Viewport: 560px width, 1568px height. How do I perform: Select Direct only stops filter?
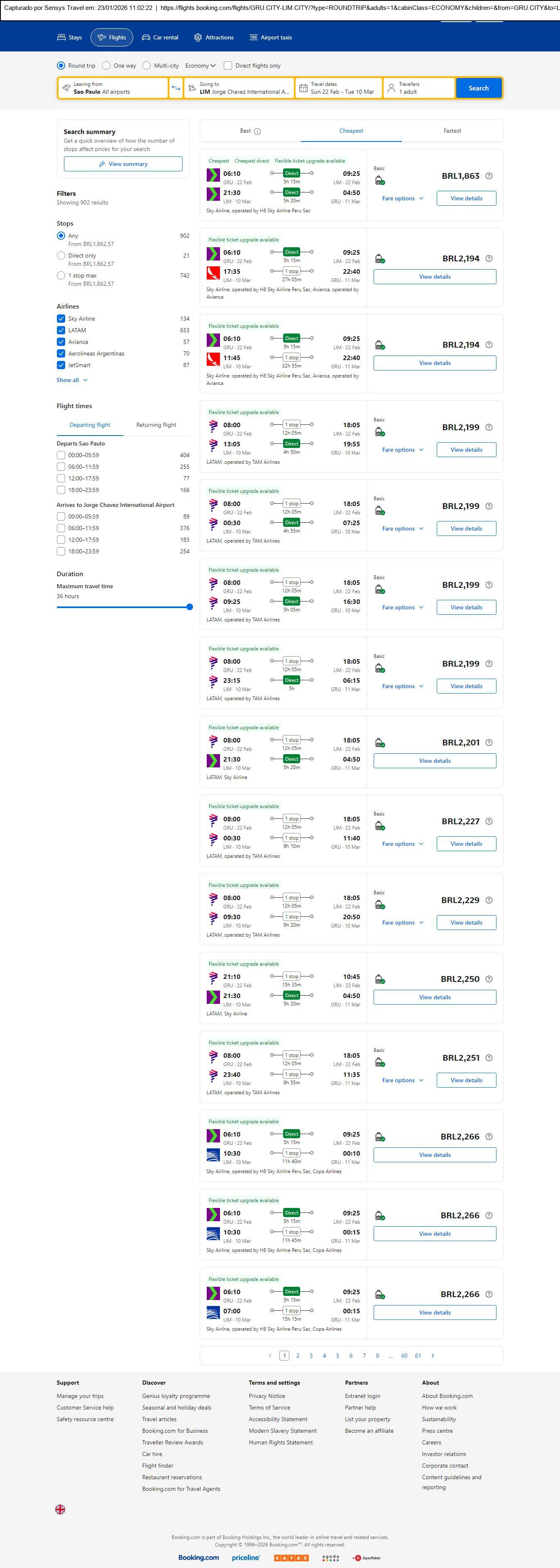click(x=61, y=256)
